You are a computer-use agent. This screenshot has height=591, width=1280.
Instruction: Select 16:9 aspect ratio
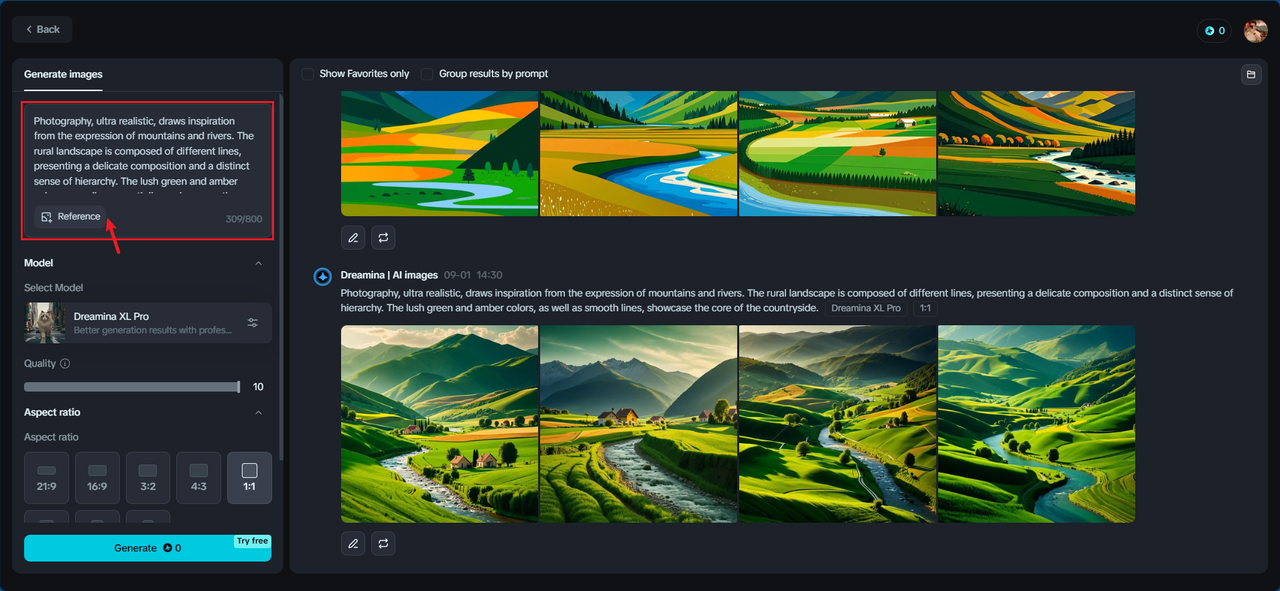tap(97, 478)
